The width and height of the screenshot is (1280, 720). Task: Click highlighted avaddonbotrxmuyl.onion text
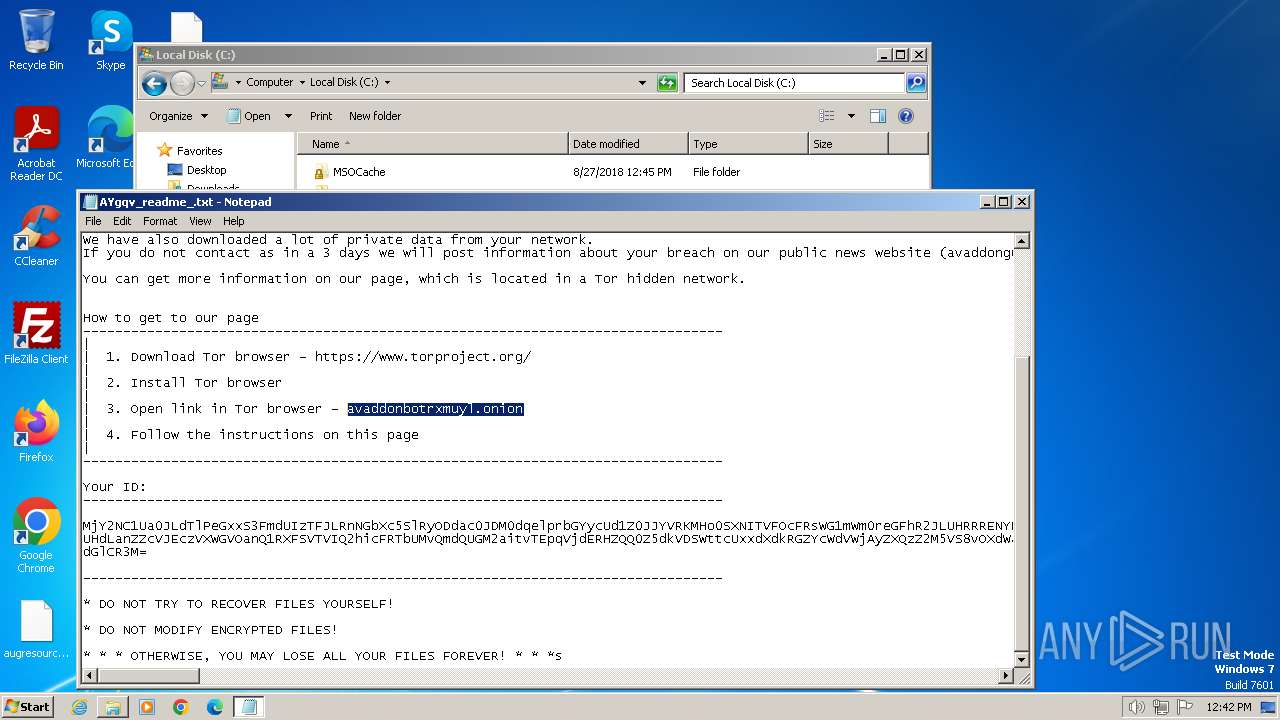click(x=435, y=409)
